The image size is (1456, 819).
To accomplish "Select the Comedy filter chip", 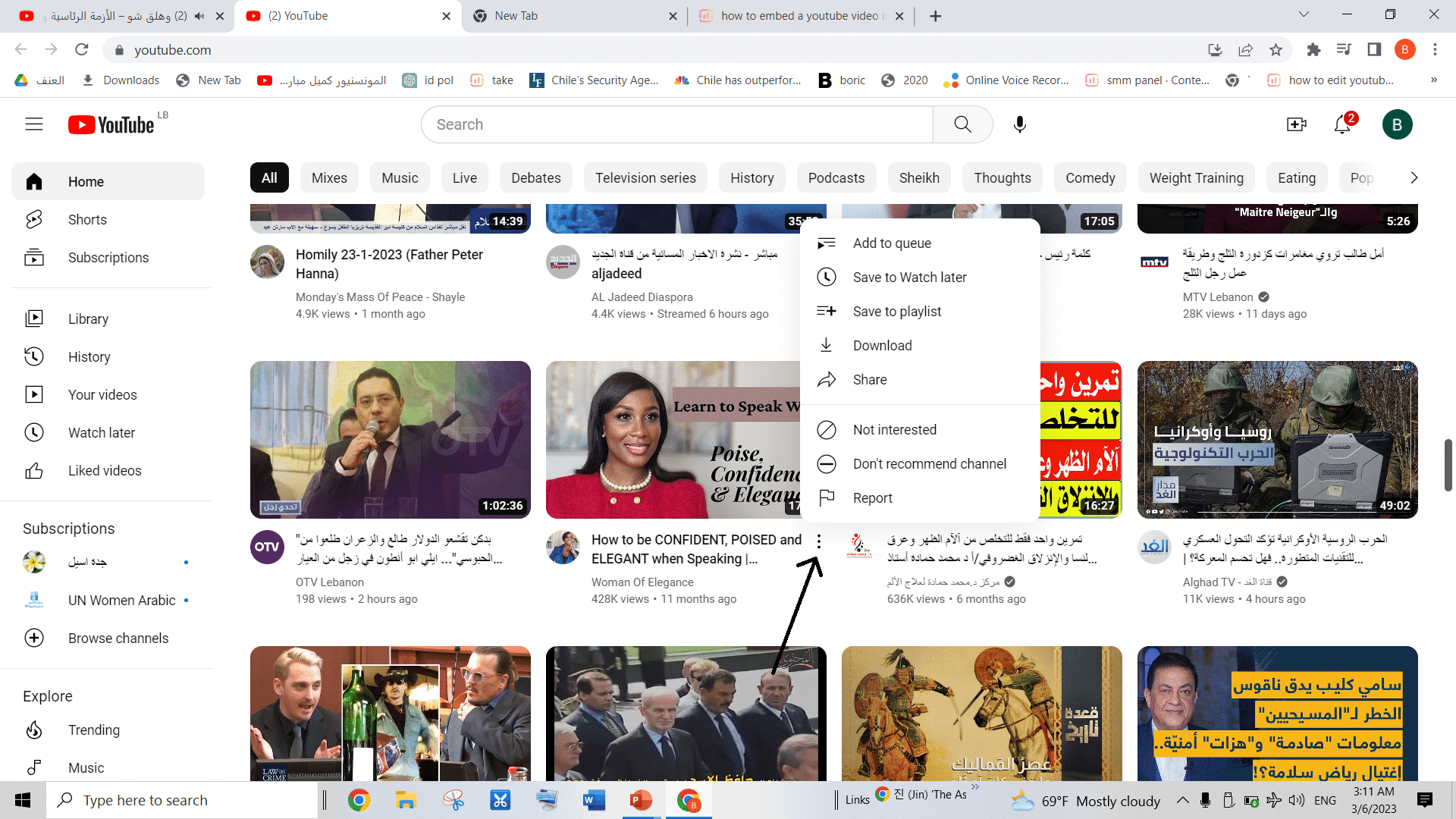I will point(1090,178).
